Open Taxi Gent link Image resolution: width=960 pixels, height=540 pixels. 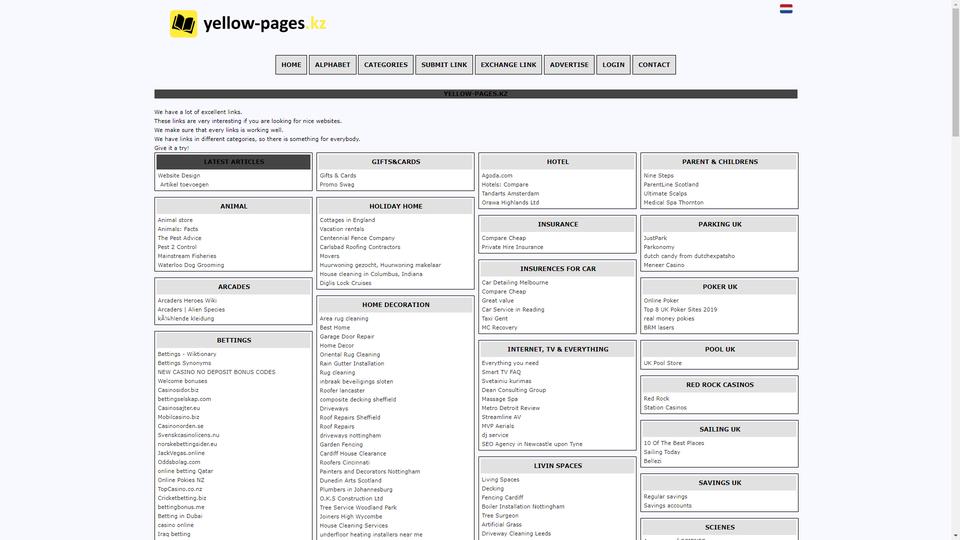click(x=495, y=318)
